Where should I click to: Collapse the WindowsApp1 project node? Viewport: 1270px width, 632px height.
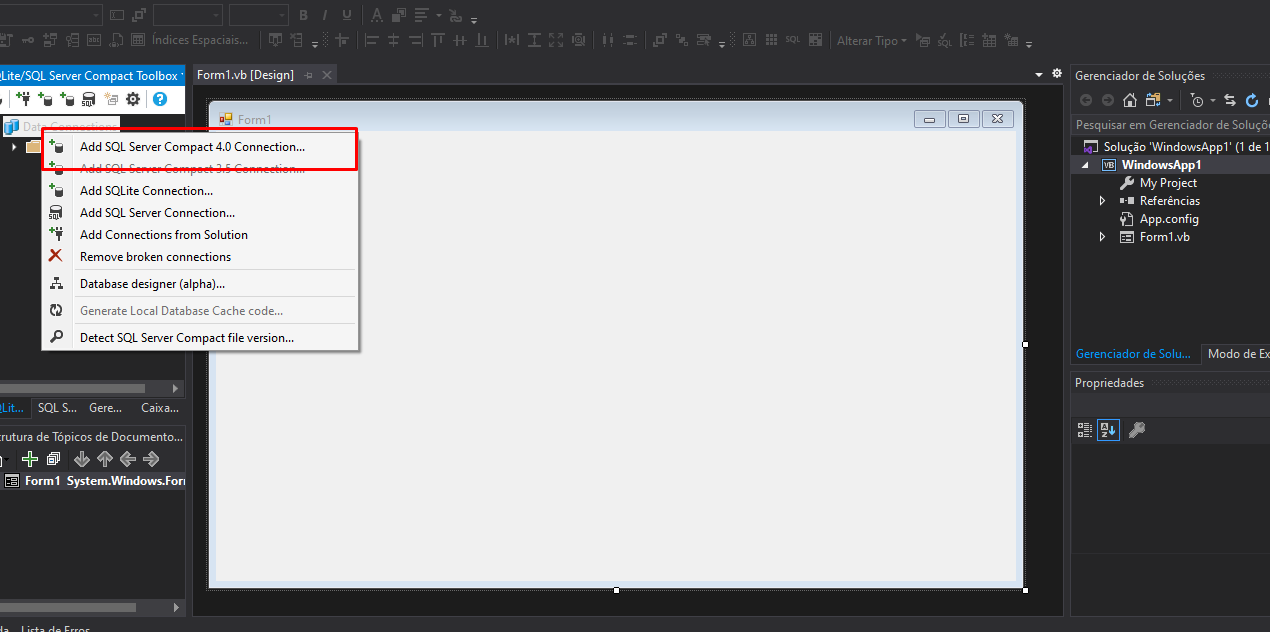coord(1085,165)
